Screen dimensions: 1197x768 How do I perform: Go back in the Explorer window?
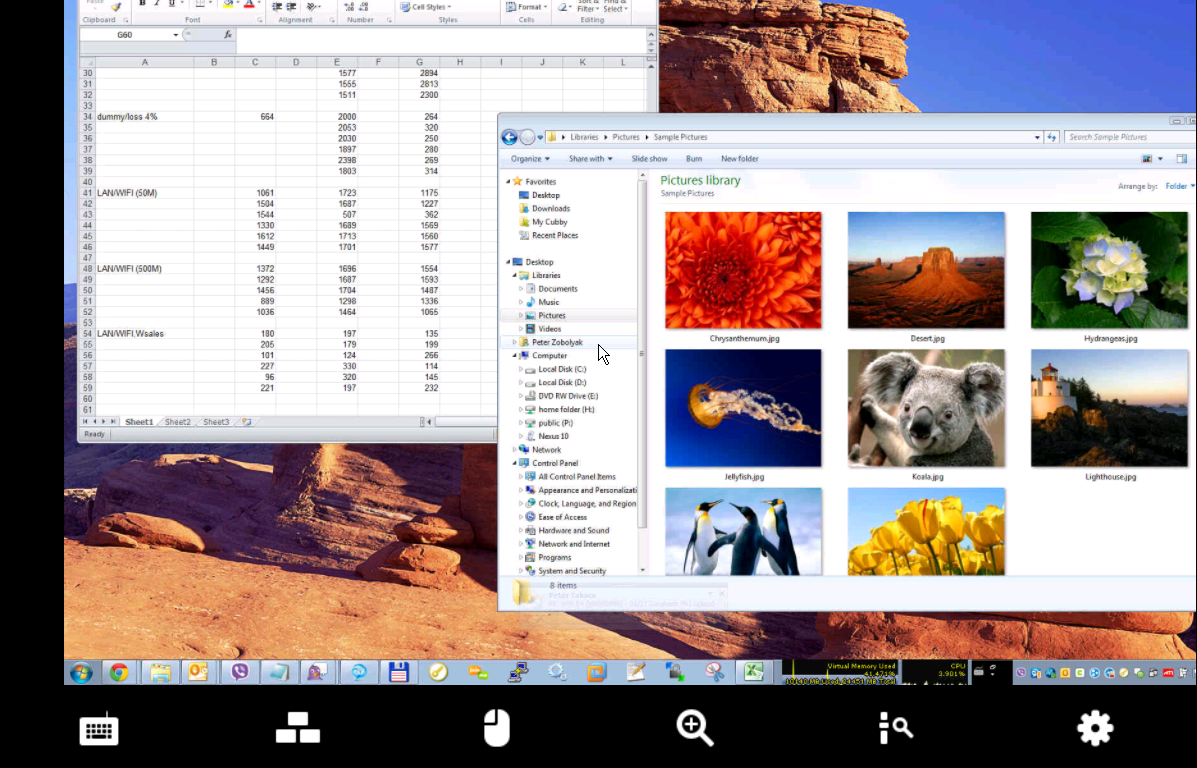[x=509, y=137]
